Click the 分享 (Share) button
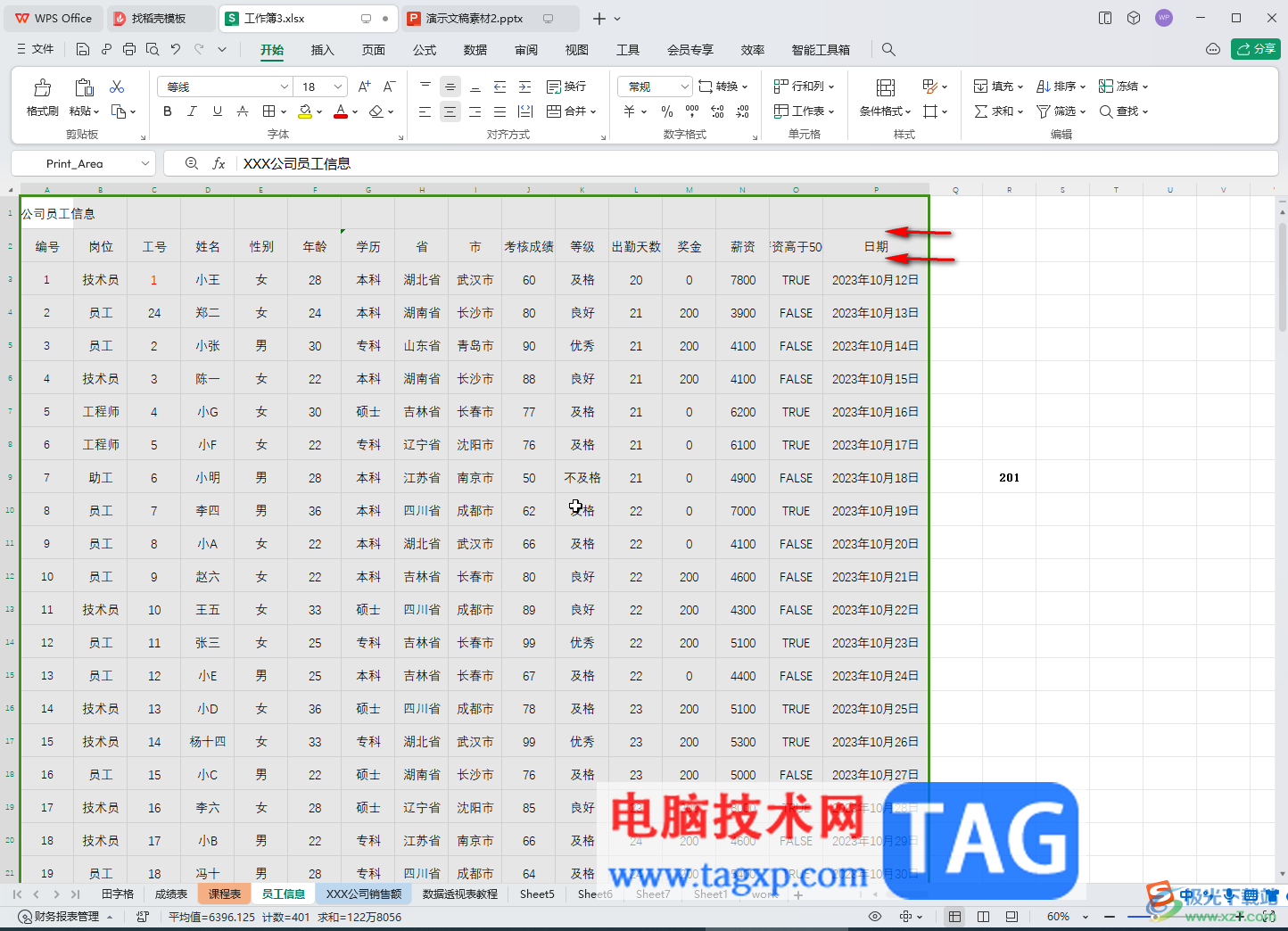This screenshot has height=931, width=1288. (1256, 49)
